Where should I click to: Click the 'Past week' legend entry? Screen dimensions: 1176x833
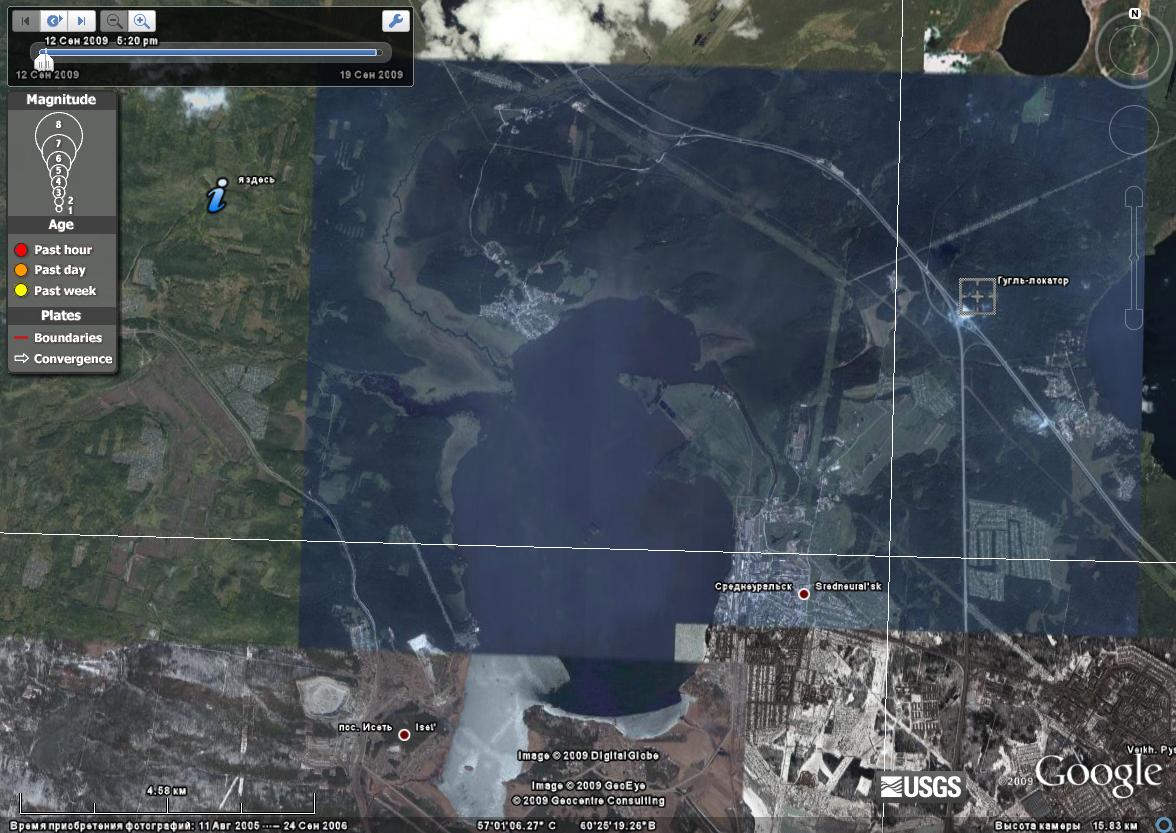(55, 291)
